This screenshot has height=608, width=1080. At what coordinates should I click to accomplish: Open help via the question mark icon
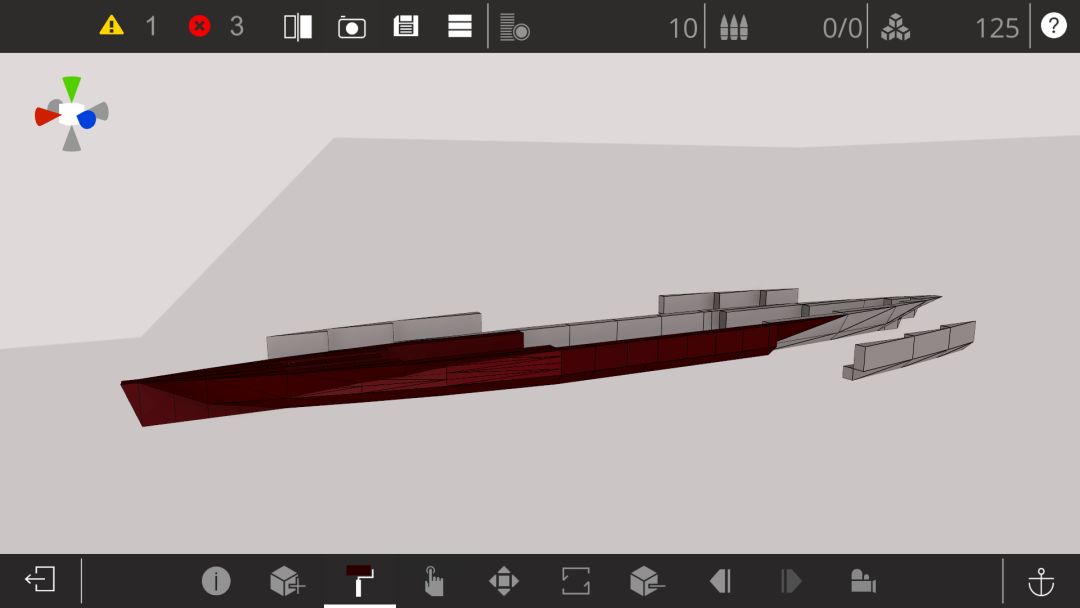(x=1053, y=25)
